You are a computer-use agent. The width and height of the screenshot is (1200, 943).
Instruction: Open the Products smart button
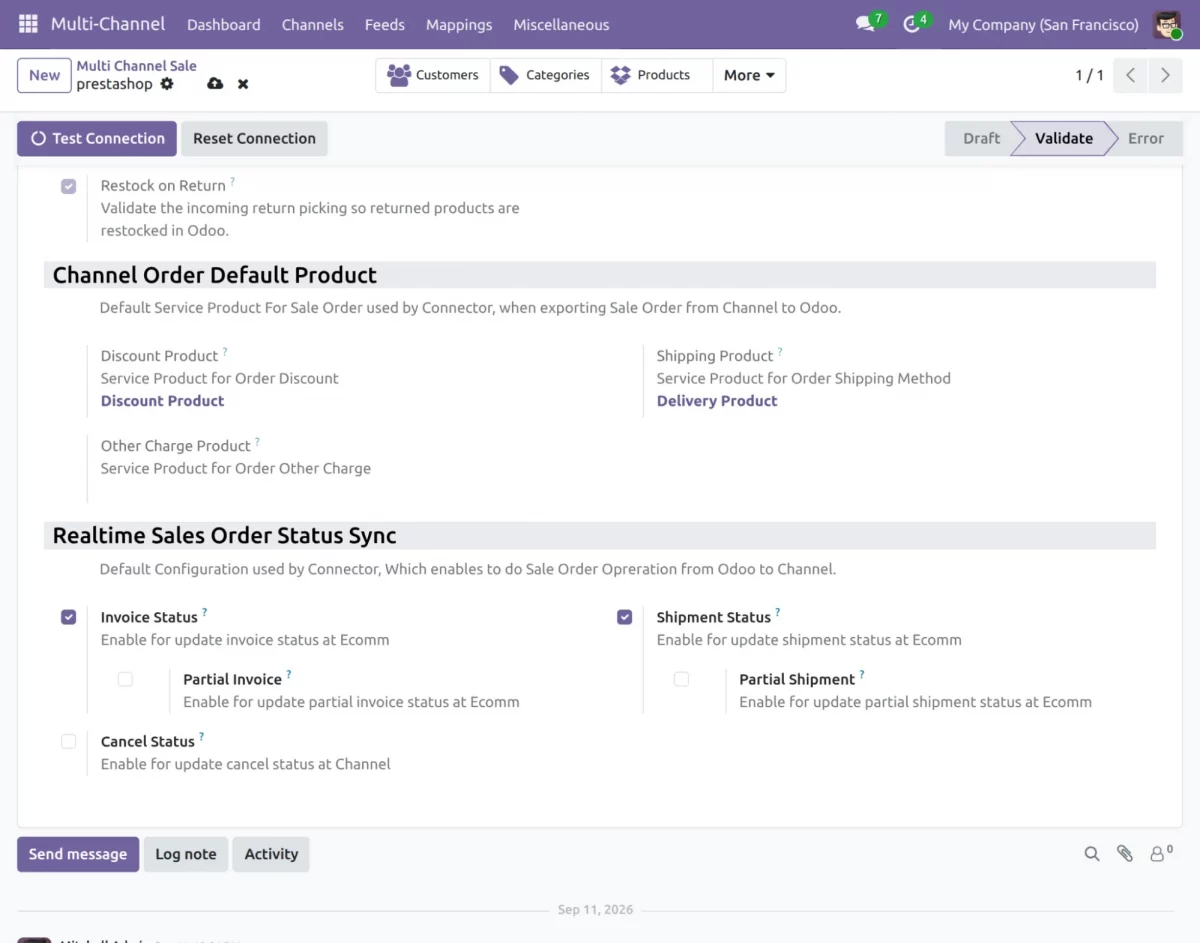[x=657, y=75]
